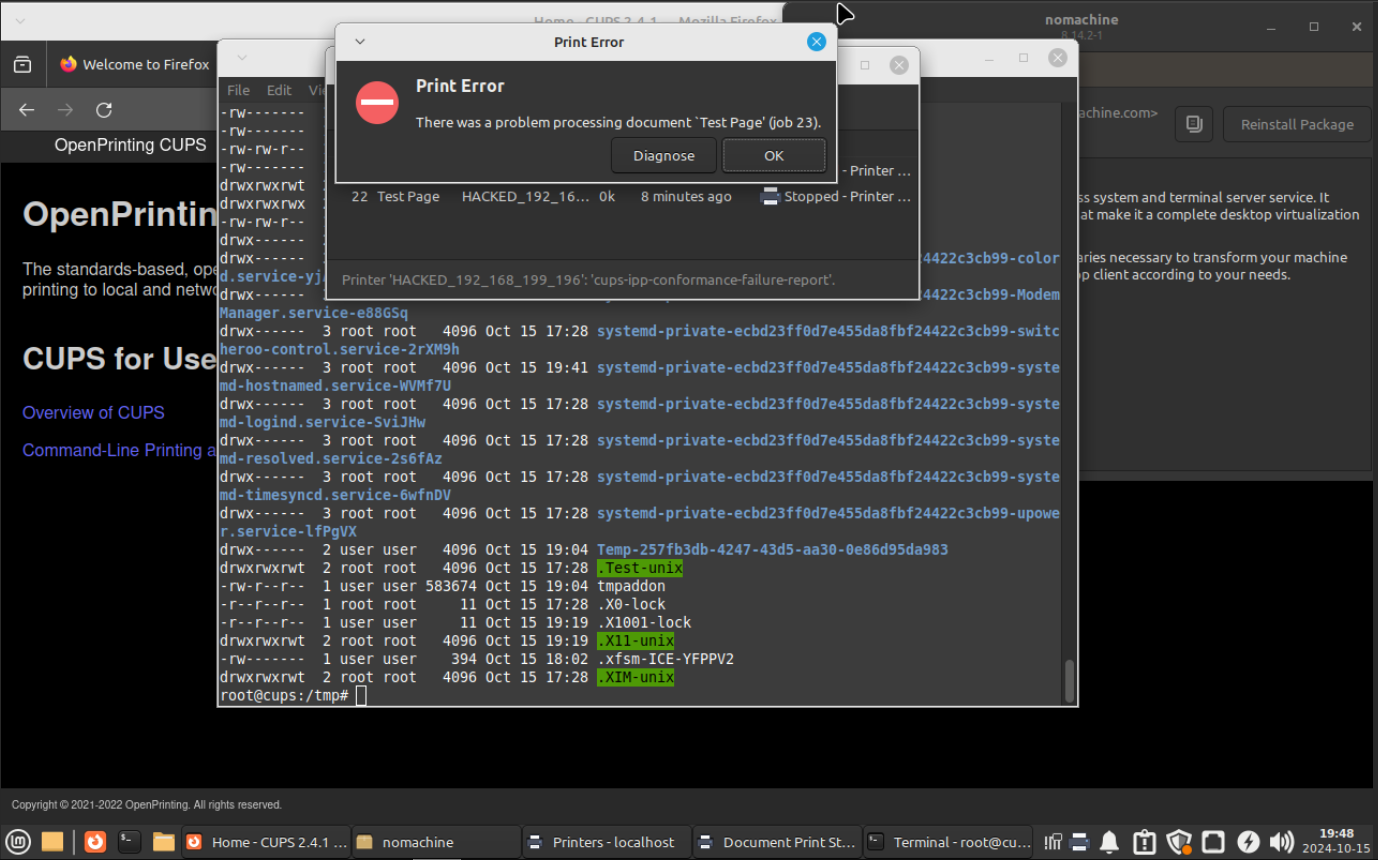This screenshot has height=860, width=1378.
Task: Click the power lightning bolt tray icon
Action: tap(1248, 842)
